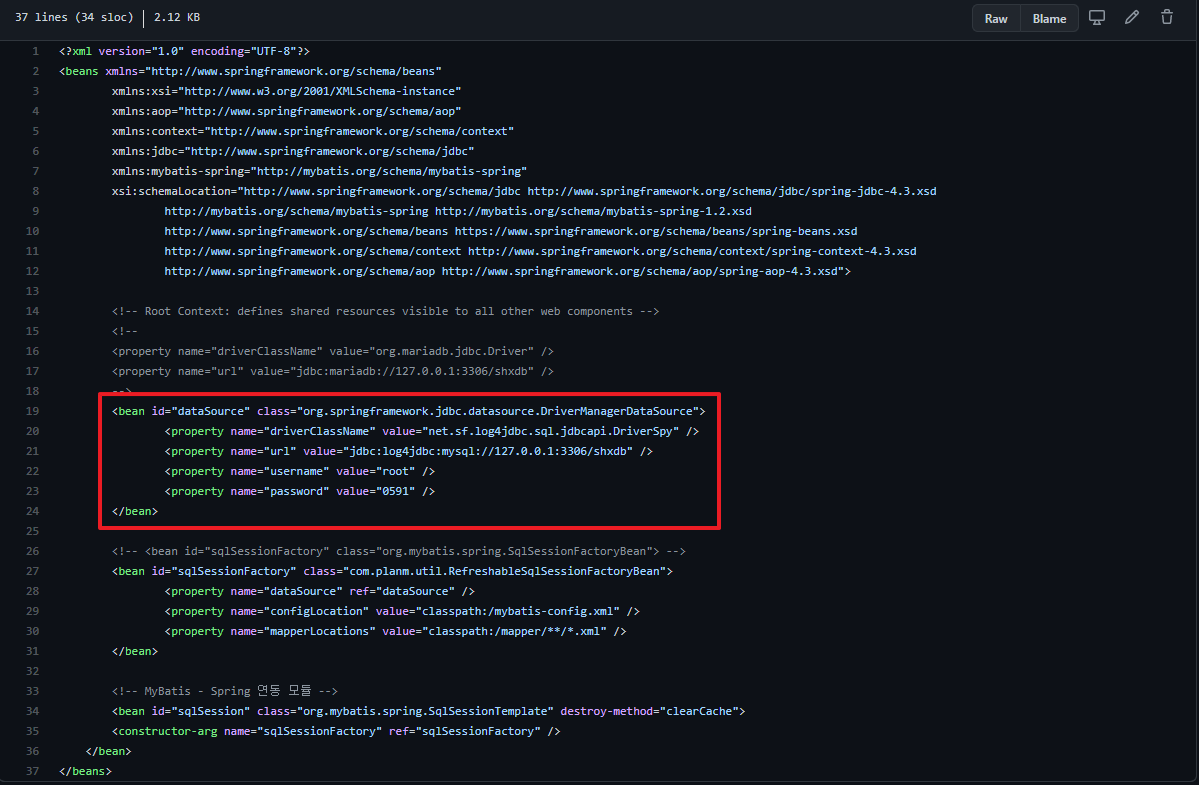The image size is (1199, 785).
Task: Select line number 1
Action: pos(35,51)
